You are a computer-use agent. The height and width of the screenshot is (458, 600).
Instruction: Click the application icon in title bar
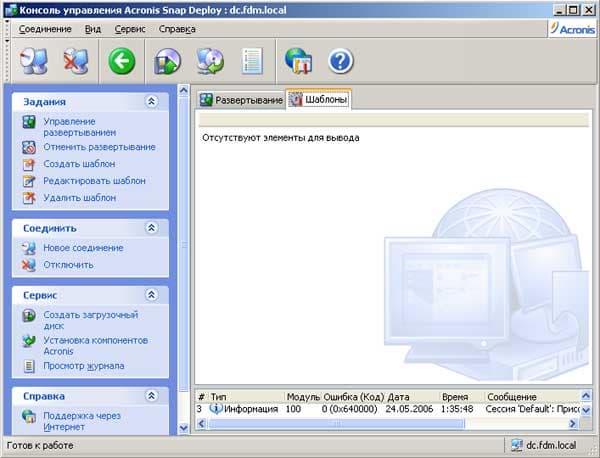click(x=11, y=10)
